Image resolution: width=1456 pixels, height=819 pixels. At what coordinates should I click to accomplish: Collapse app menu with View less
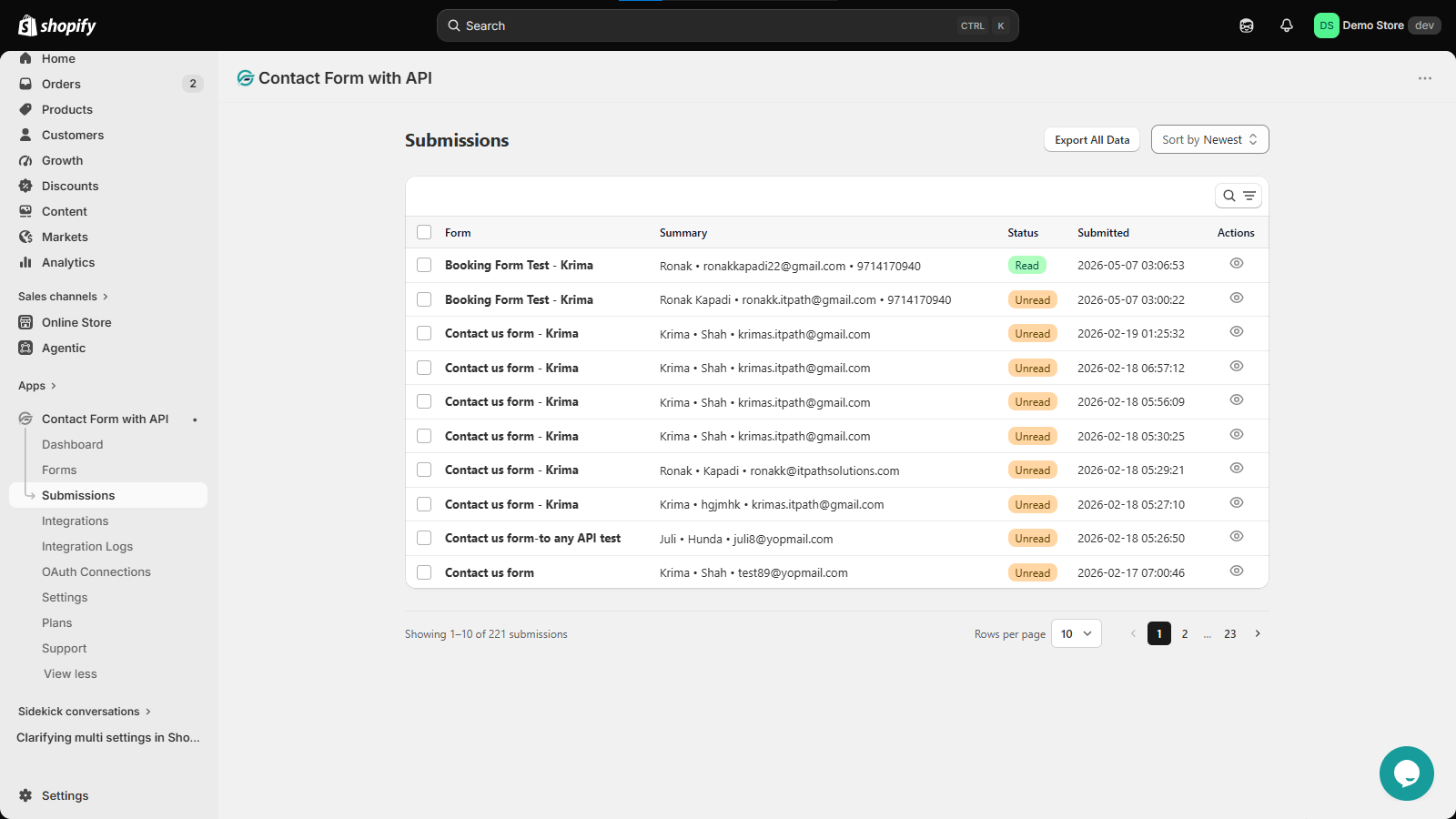coord(70,673)
